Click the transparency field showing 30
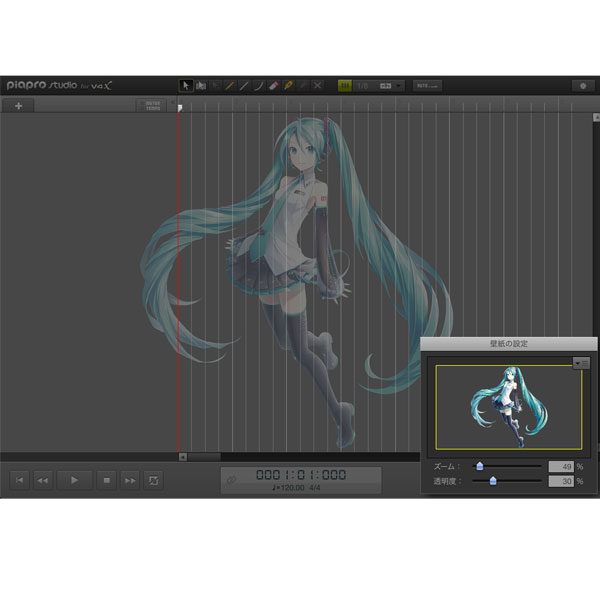The image size is (600, 600). tap(561, 481)
